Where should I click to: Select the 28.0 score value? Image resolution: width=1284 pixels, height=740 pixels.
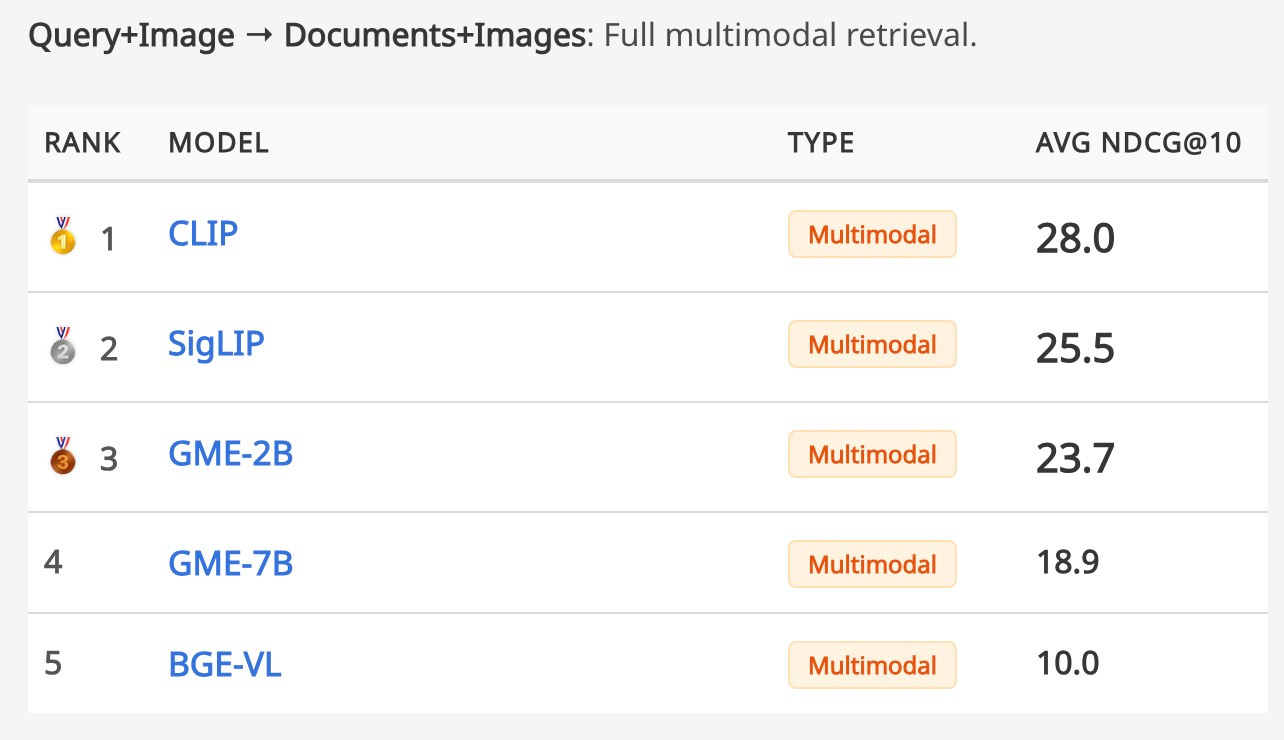[x=1075, y=238]
